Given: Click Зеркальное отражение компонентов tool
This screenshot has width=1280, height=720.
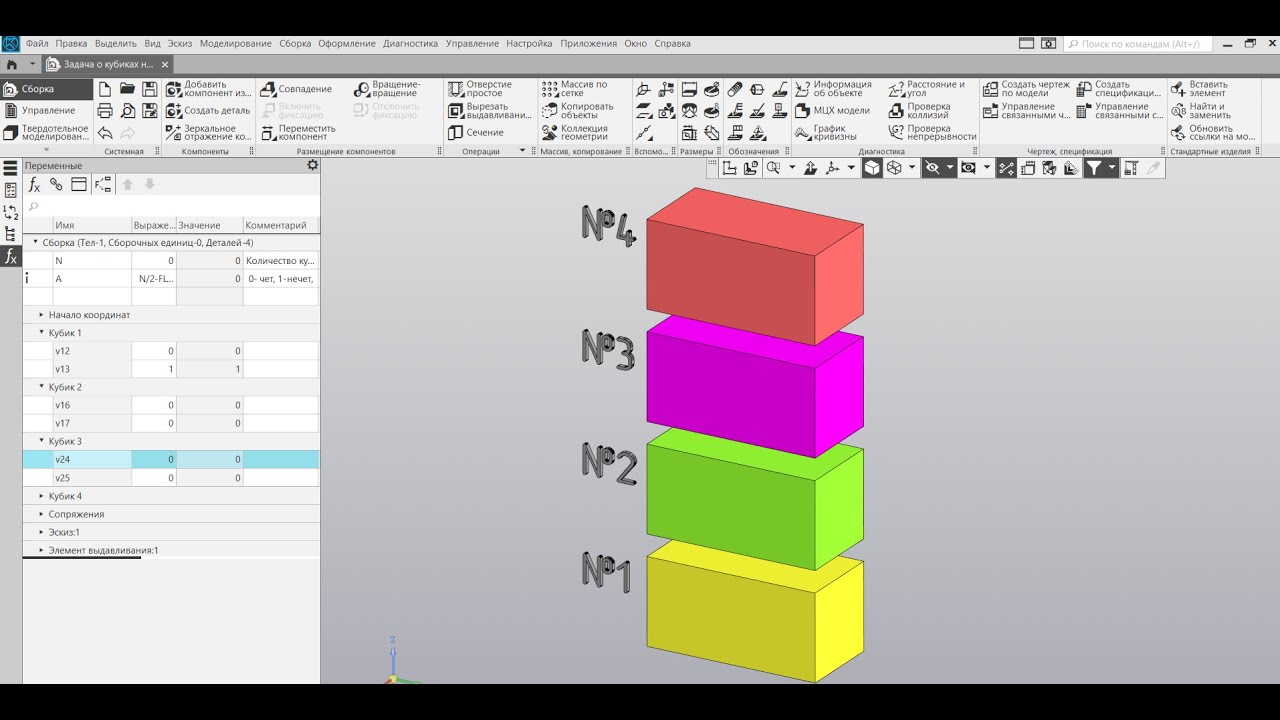Looking at the screenshot, I should click(x=209, y=133).
